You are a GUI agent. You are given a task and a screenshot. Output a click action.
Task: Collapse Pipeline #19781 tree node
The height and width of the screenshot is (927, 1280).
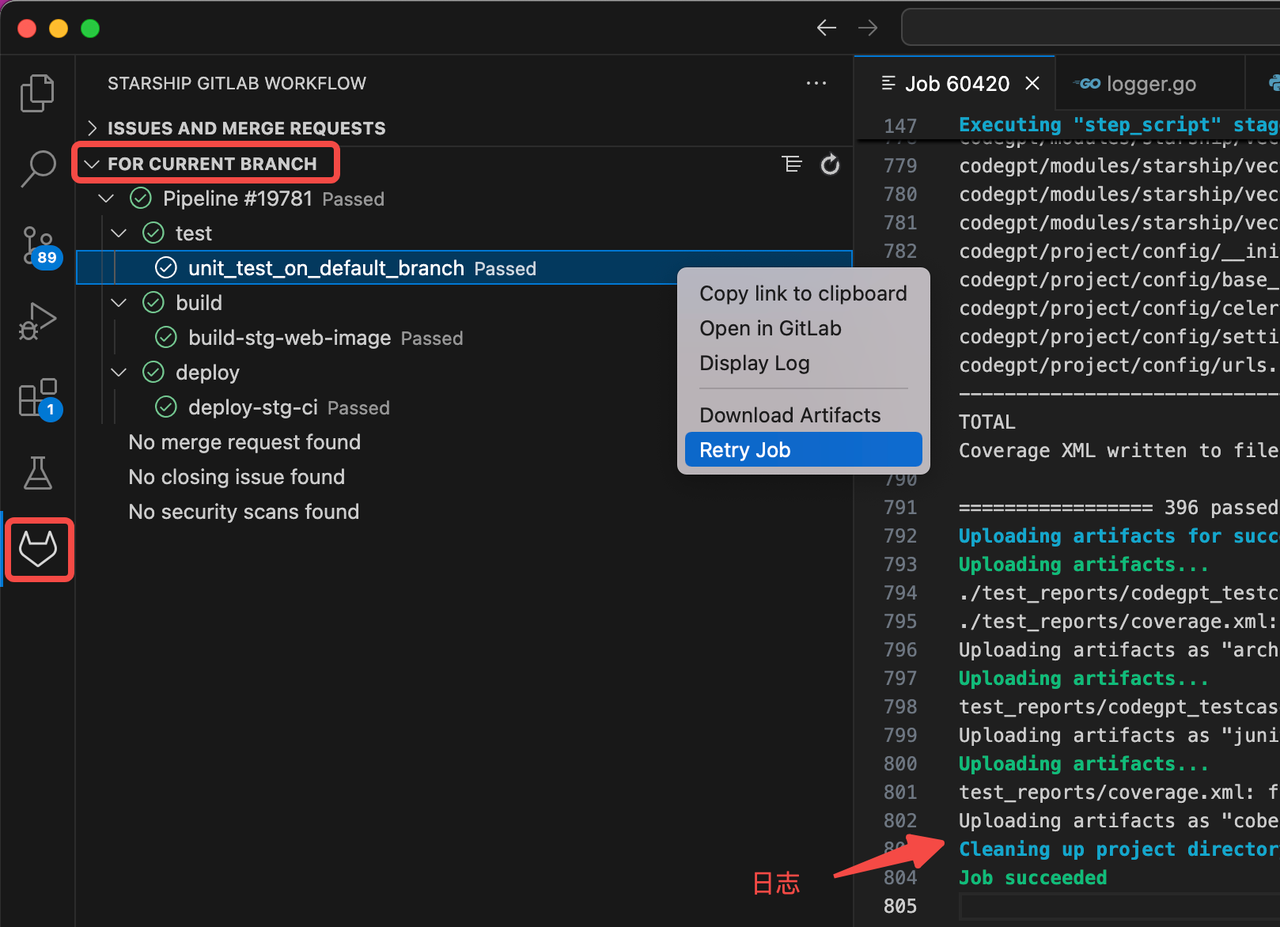coord(107,199)
